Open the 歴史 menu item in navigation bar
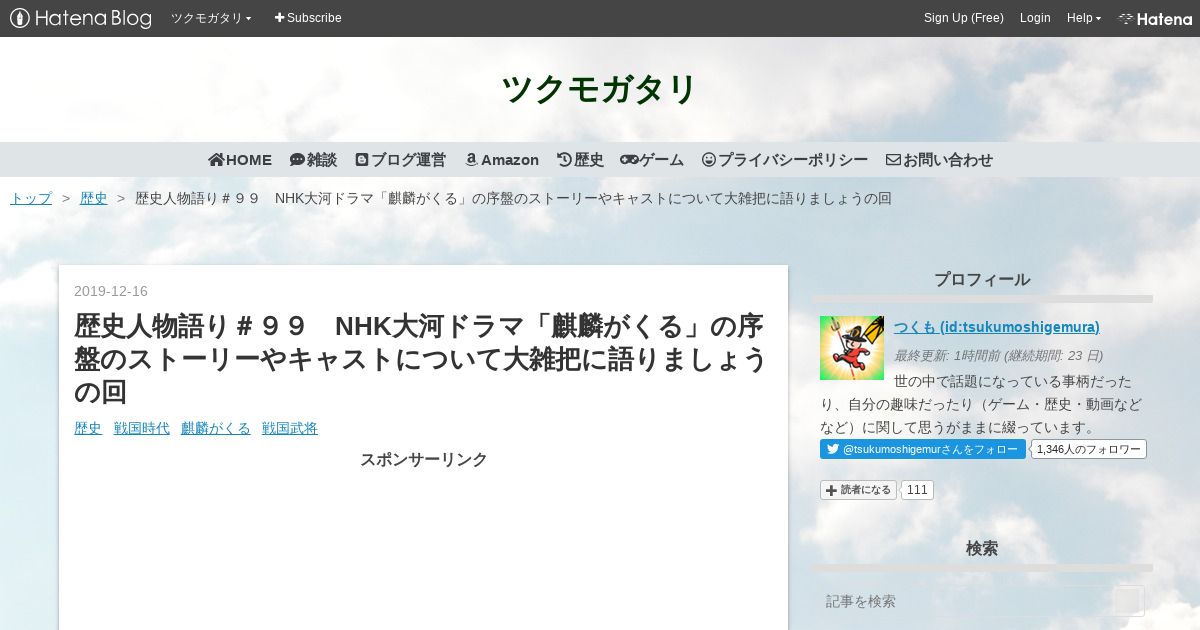The height and width of the screenshot is (630, 1200). point(580,160)
